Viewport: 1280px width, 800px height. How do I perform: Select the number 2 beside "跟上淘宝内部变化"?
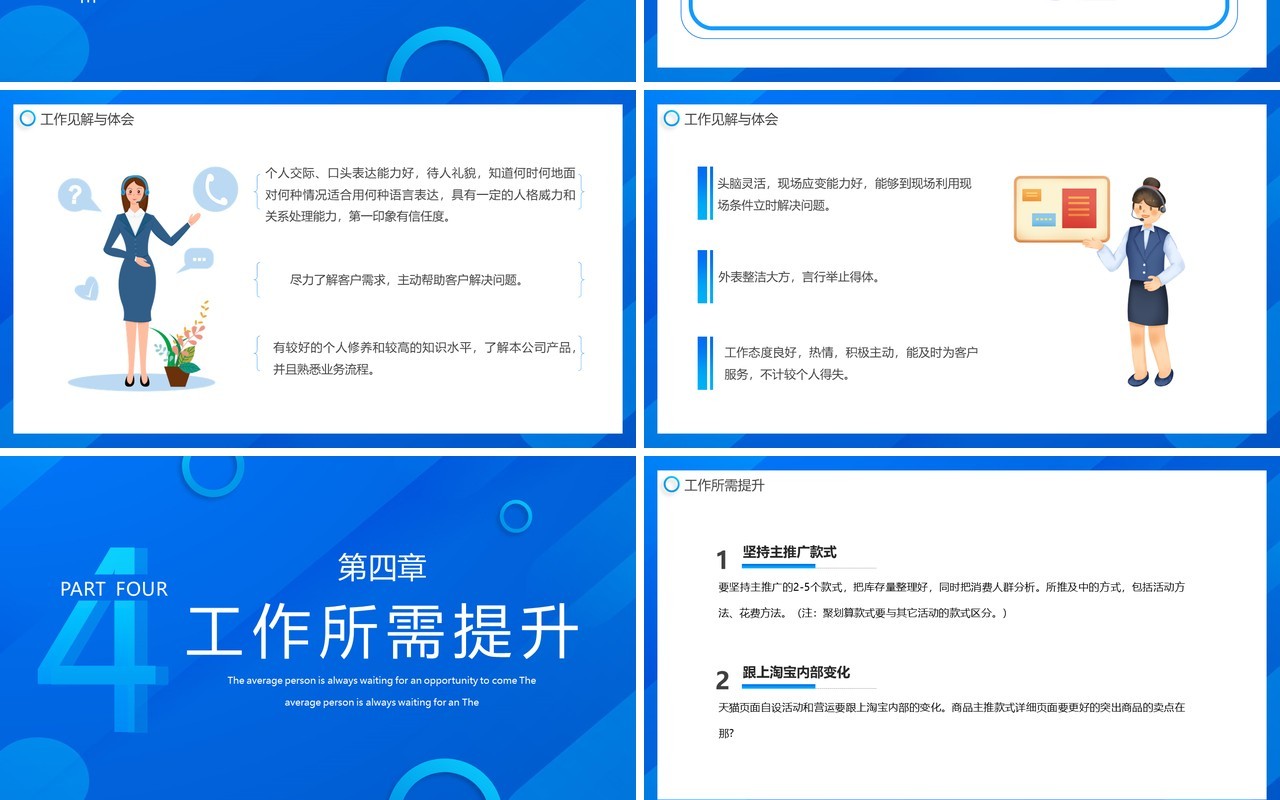point(722,681)
